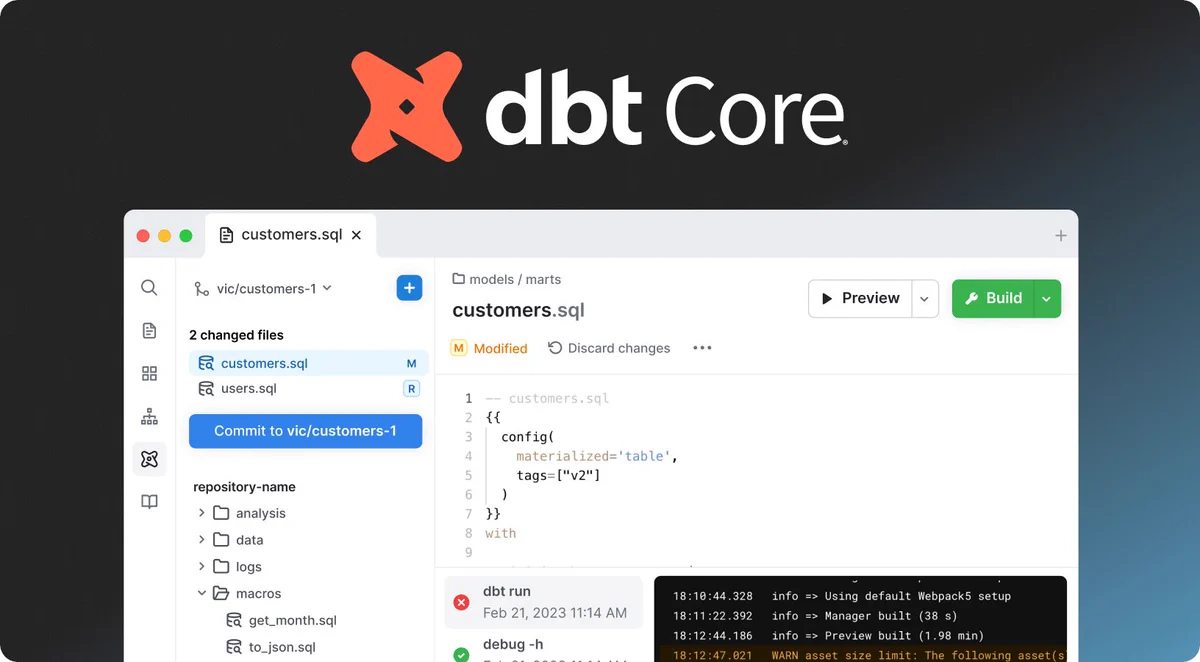Open the book documentation icon in the sidebar
Viewport: 1200px width, 662px height.
point(149,502)
